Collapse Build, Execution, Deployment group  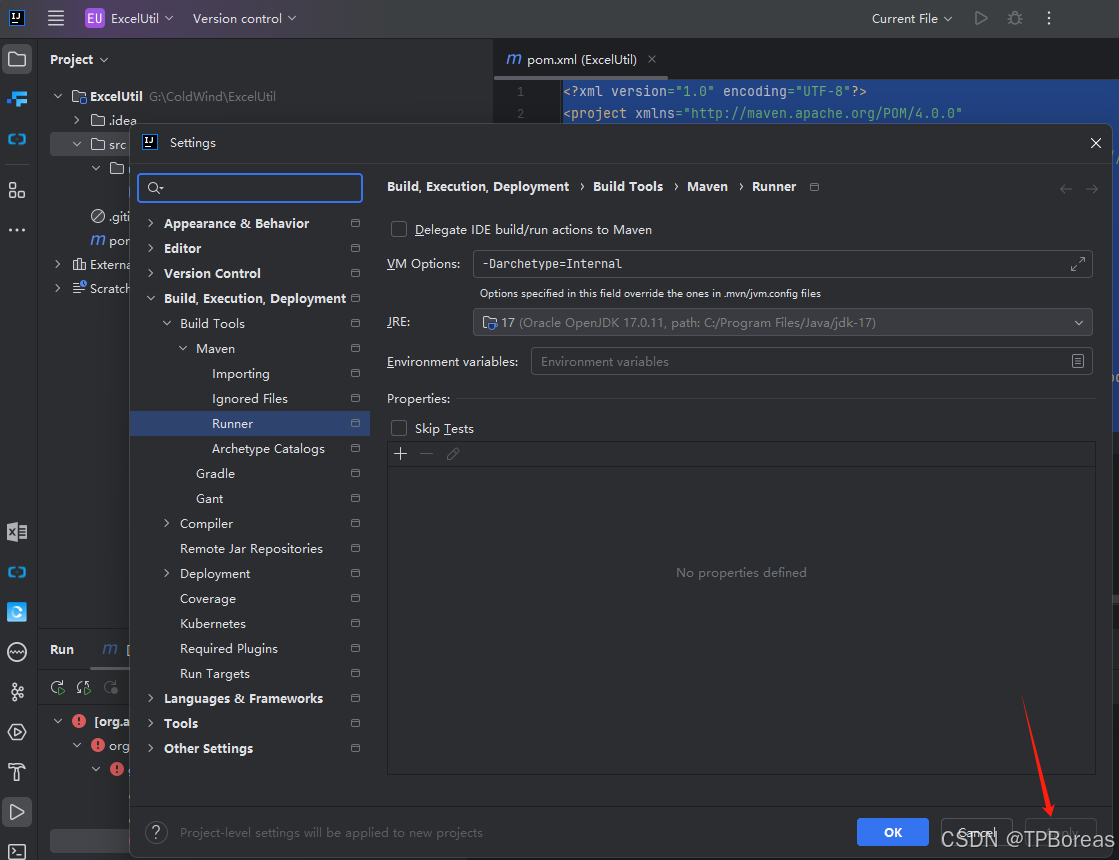click(151, 298)
